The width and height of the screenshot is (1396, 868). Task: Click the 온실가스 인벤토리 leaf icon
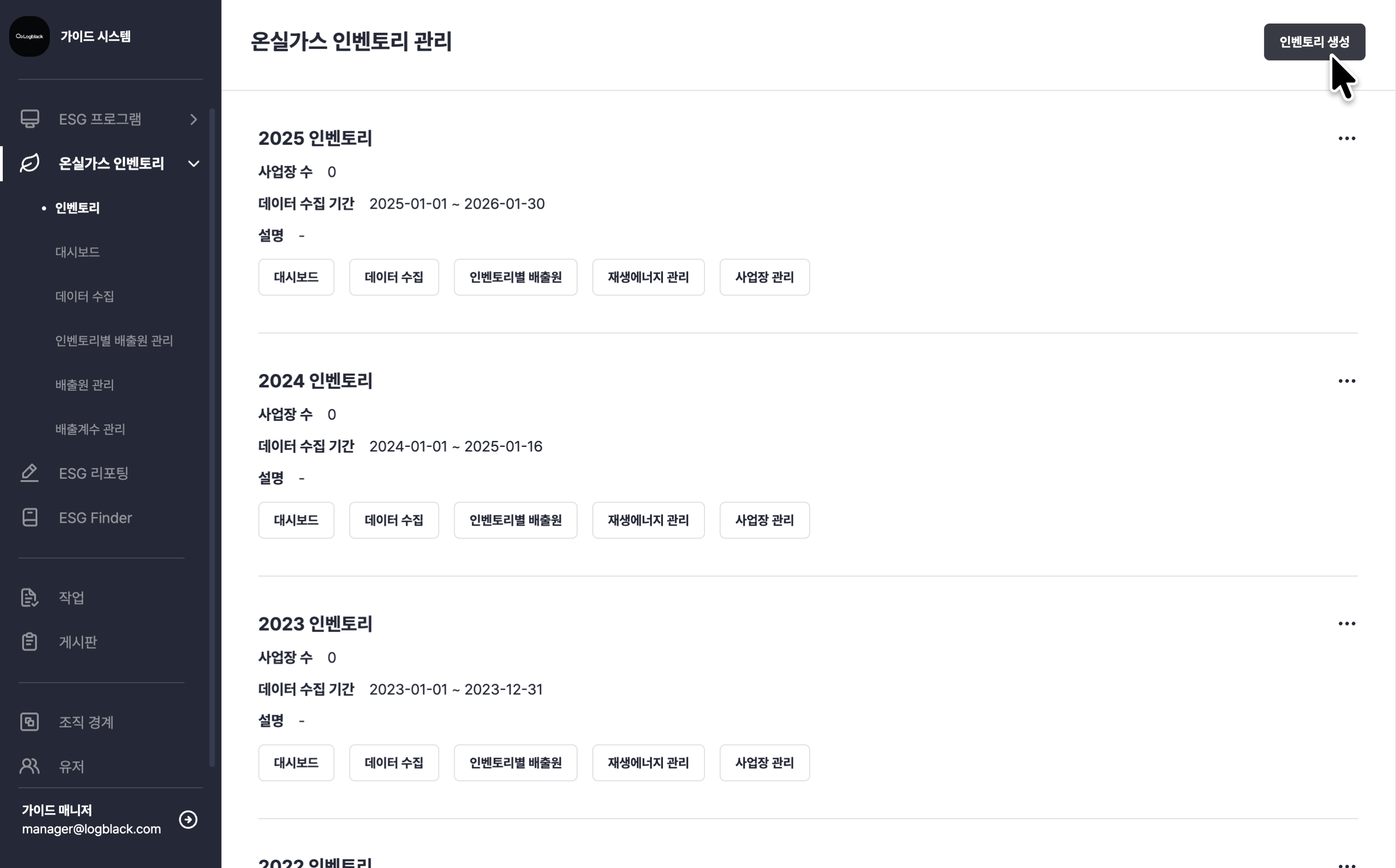pos(30,163)
